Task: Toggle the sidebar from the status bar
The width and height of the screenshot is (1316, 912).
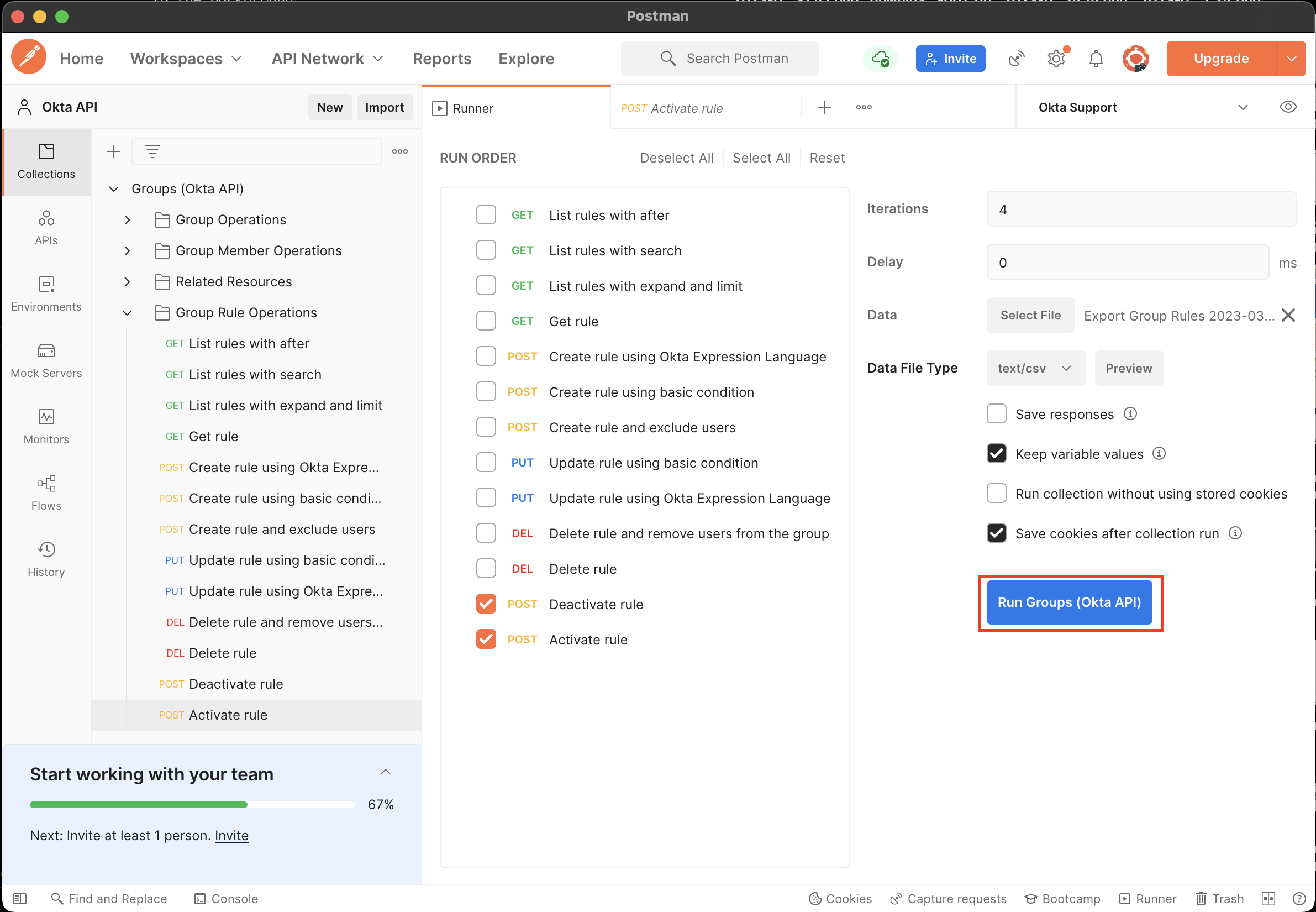Action: (20, 898)
